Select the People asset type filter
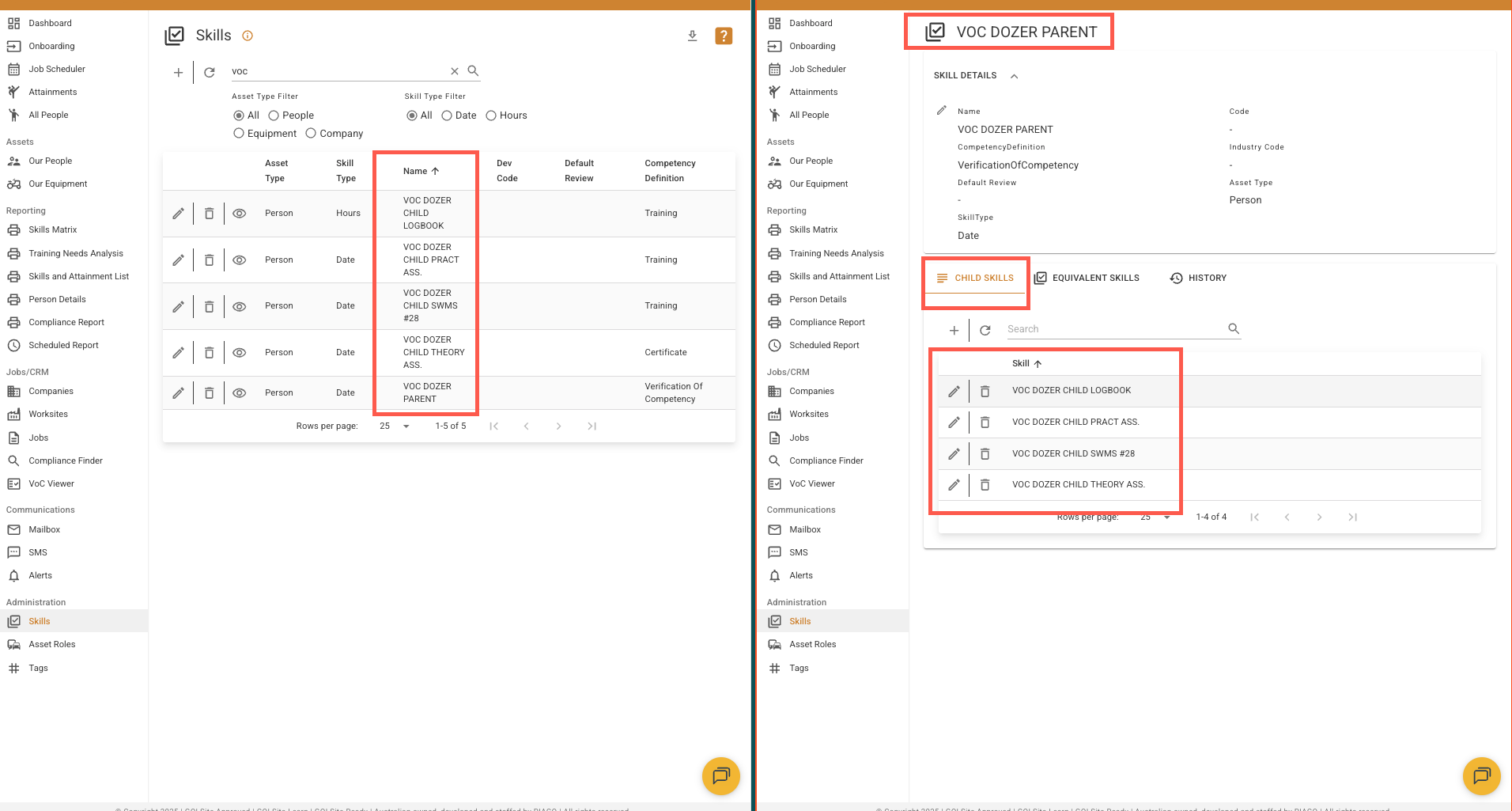 (274, 116)
